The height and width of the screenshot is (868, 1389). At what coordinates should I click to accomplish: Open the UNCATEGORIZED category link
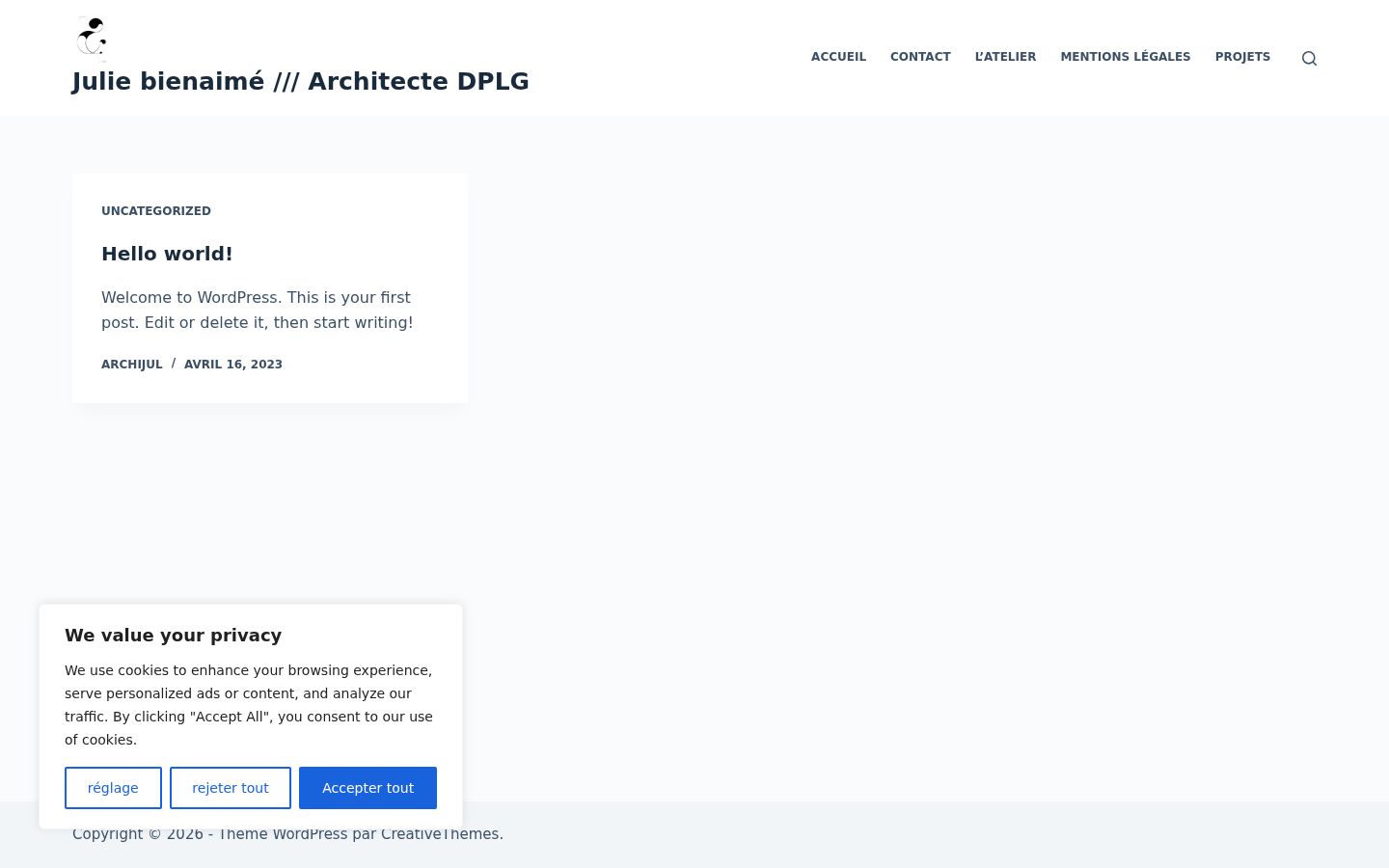pyautogui.click(x=156, y=211)
